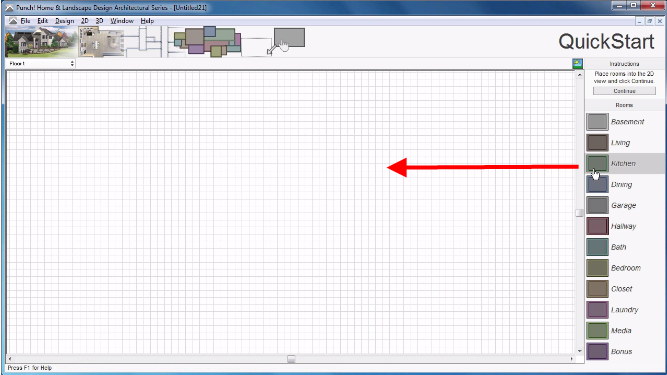
Task: Open the Edit menu
Action: [42, 21]
